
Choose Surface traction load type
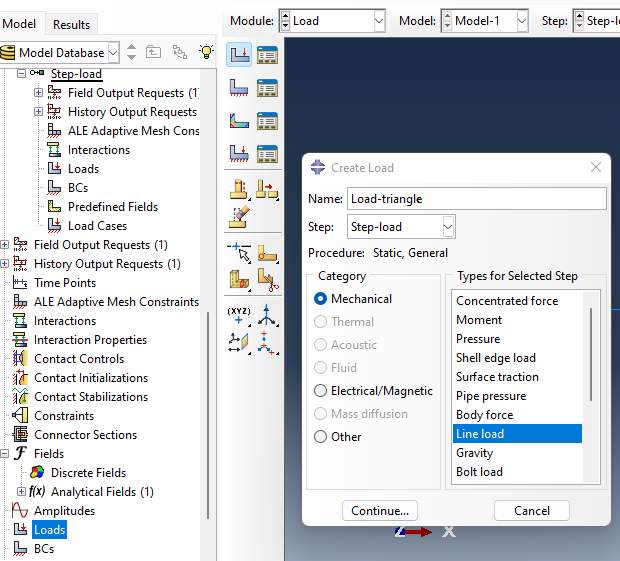pyautogui.click(x=497, y=377)
